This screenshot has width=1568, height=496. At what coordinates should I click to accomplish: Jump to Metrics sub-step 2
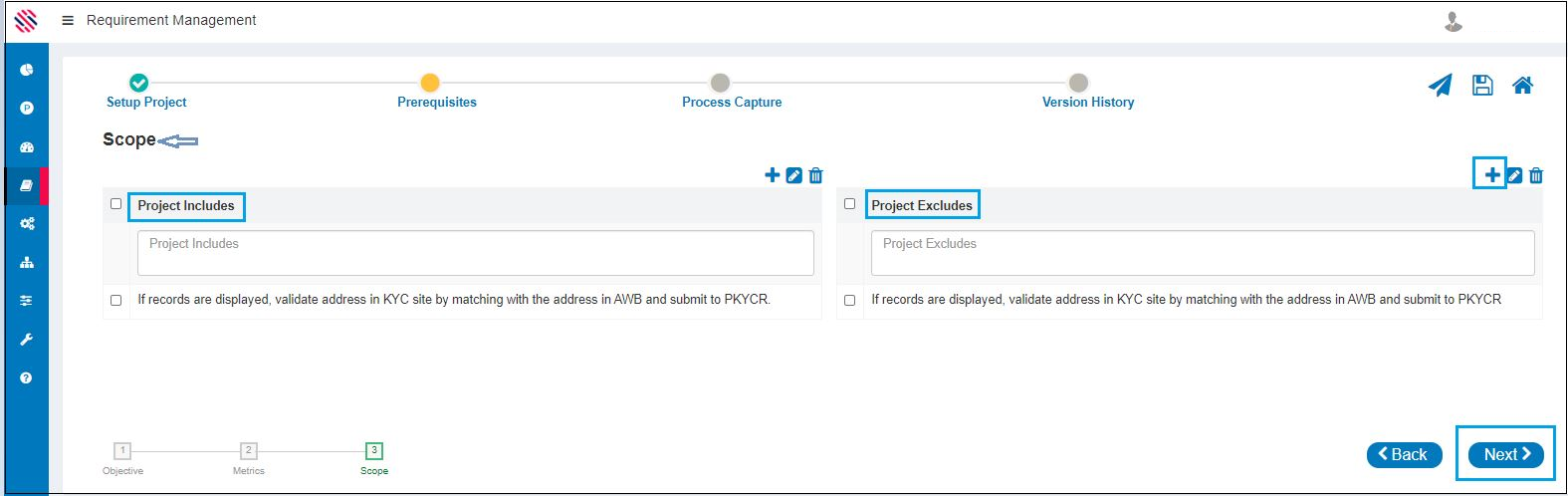coord(249,451)
